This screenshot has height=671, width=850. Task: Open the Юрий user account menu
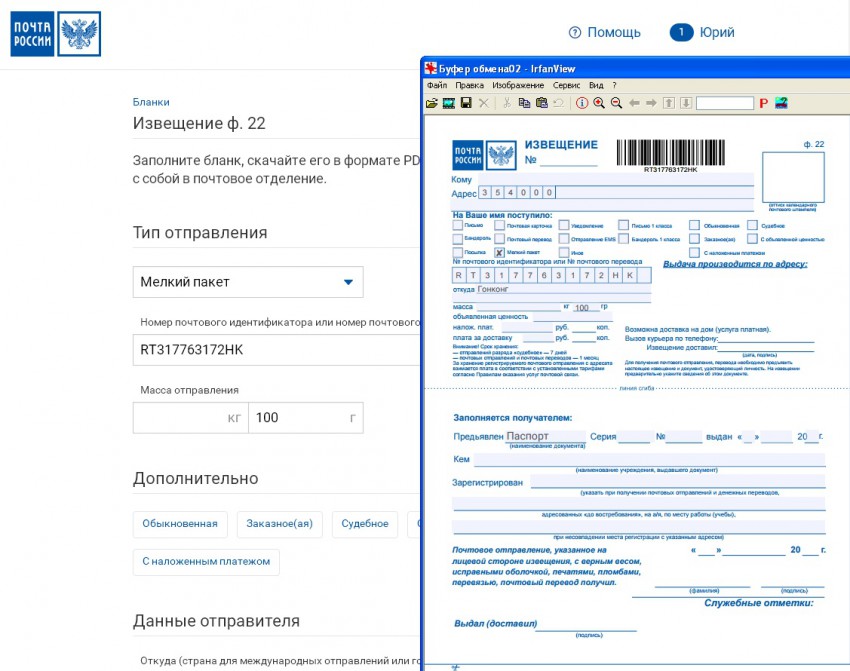(702, 32)
